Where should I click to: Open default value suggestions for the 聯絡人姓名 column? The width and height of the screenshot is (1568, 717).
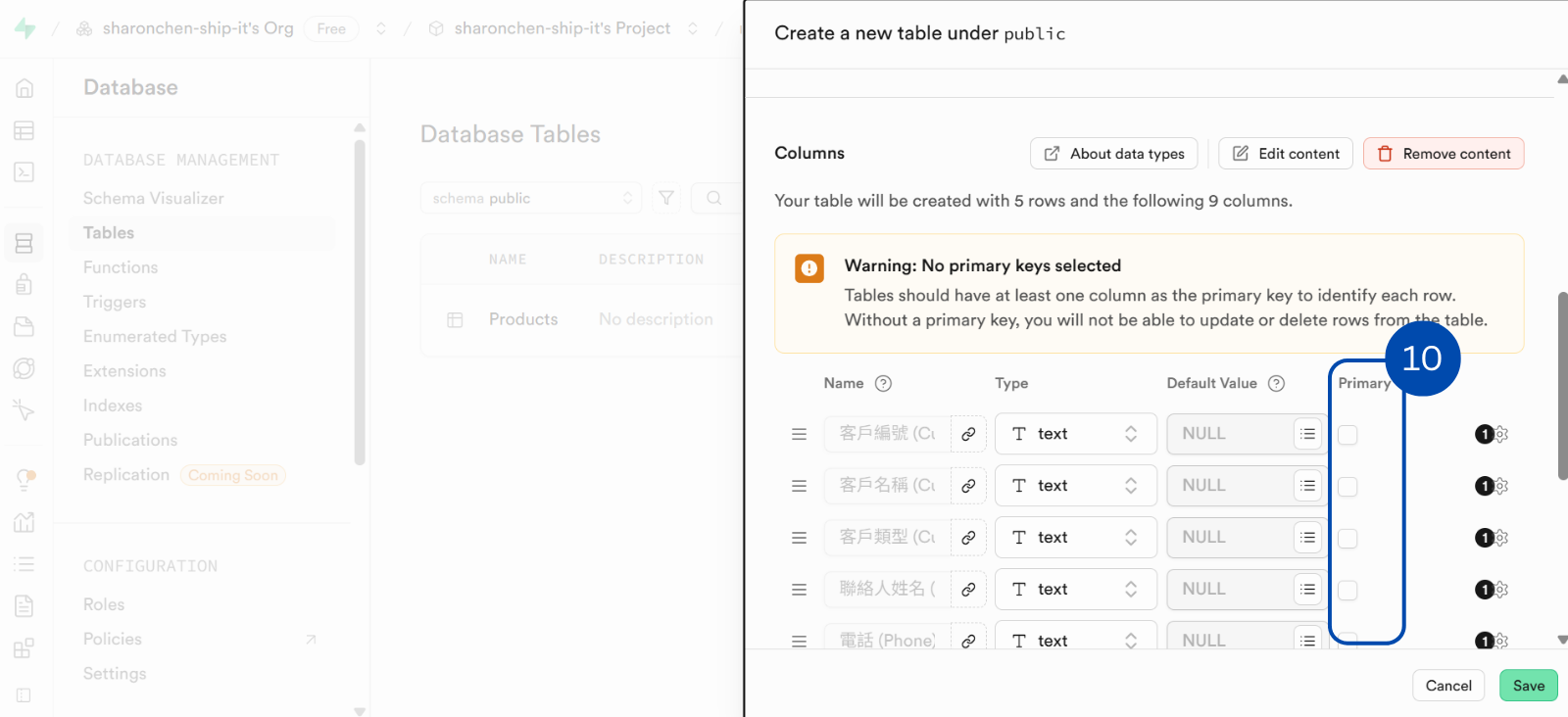(x=1307, y=590)
